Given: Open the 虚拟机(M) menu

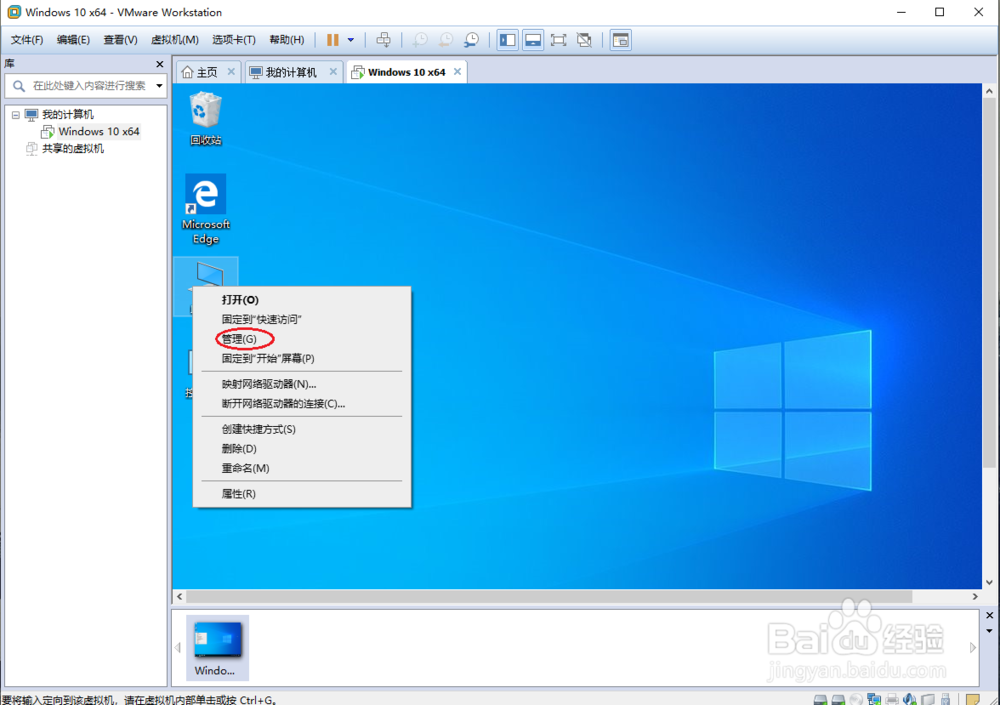Looking at the screenshot, I should (175, 40).
